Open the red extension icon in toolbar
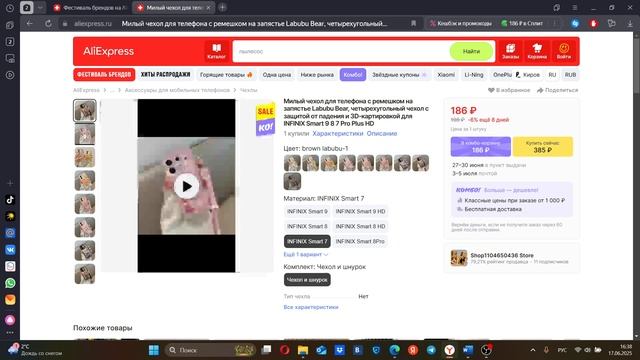 point(593,24)
